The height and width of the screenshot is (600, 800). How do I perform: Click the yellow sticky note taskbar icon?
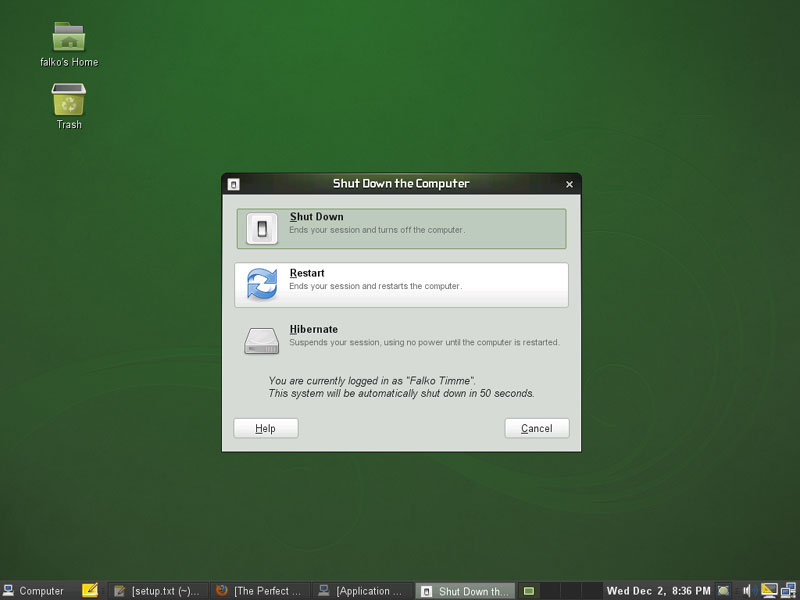89,591
